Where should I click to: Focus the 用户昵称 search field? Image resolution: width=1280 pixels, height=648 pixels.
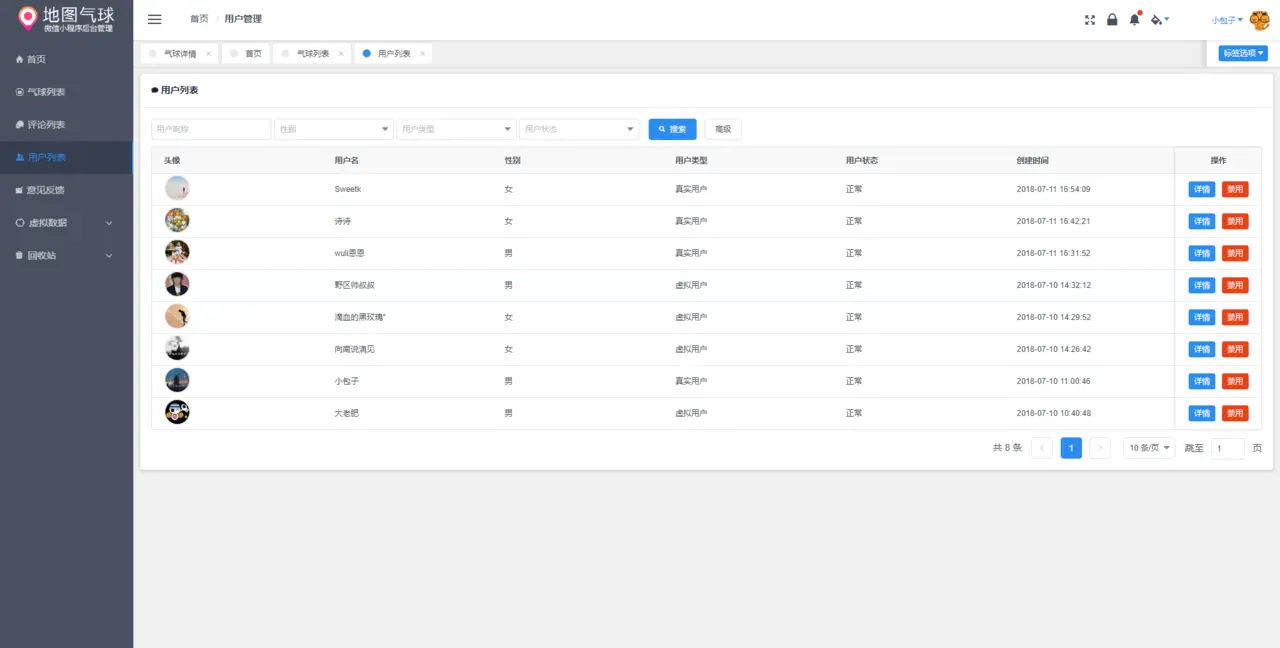pyautogui.click(x=211, y=129)
